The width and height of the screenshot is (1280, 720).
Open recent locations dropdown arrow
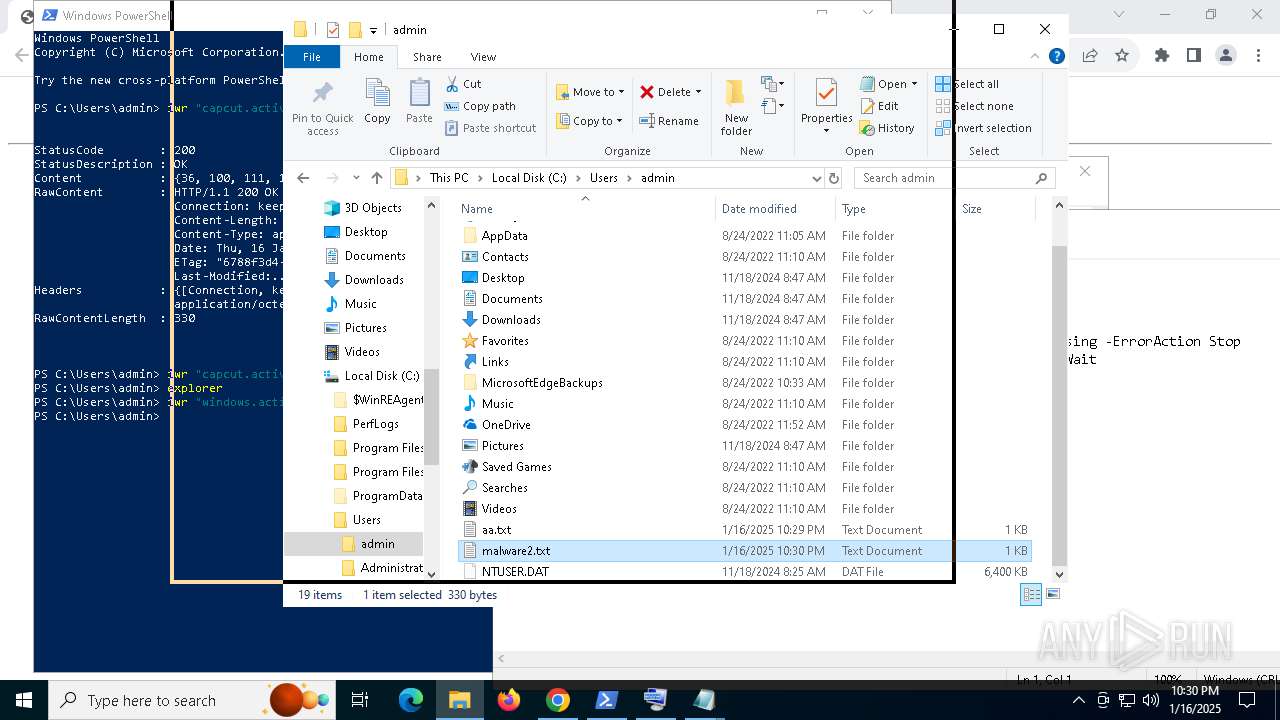tap(356, 178)
